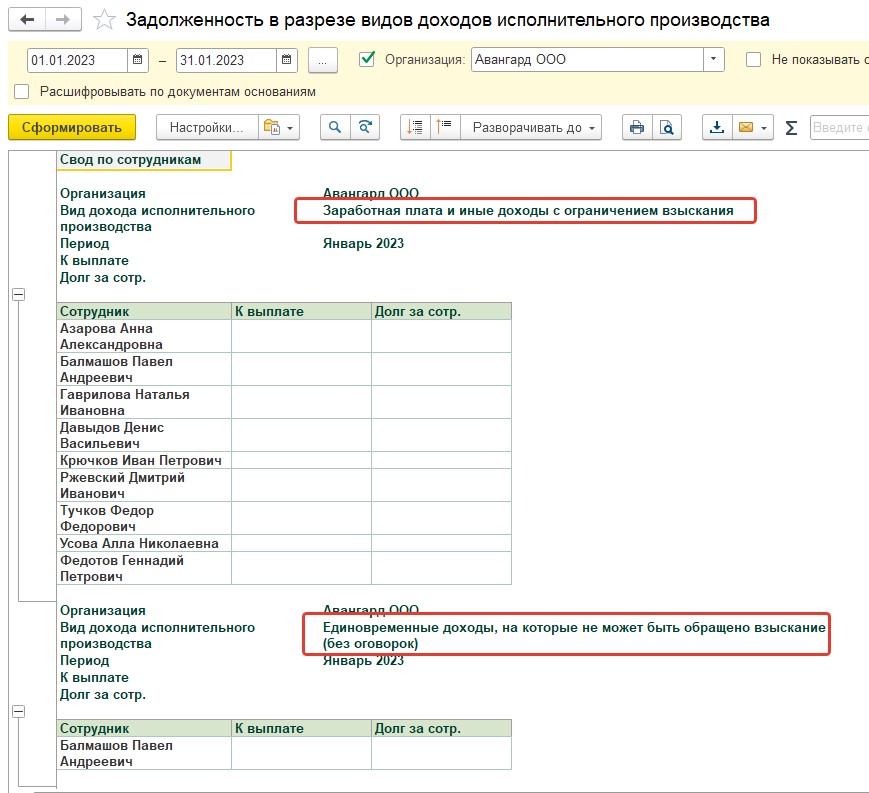Enable 'Расшифровывать по документам основаниям'
The image size is (869, 793).
22,91
